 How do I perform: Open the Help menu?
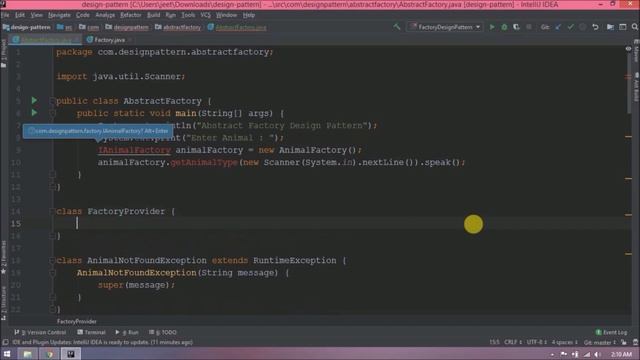[x=249, y=15]
